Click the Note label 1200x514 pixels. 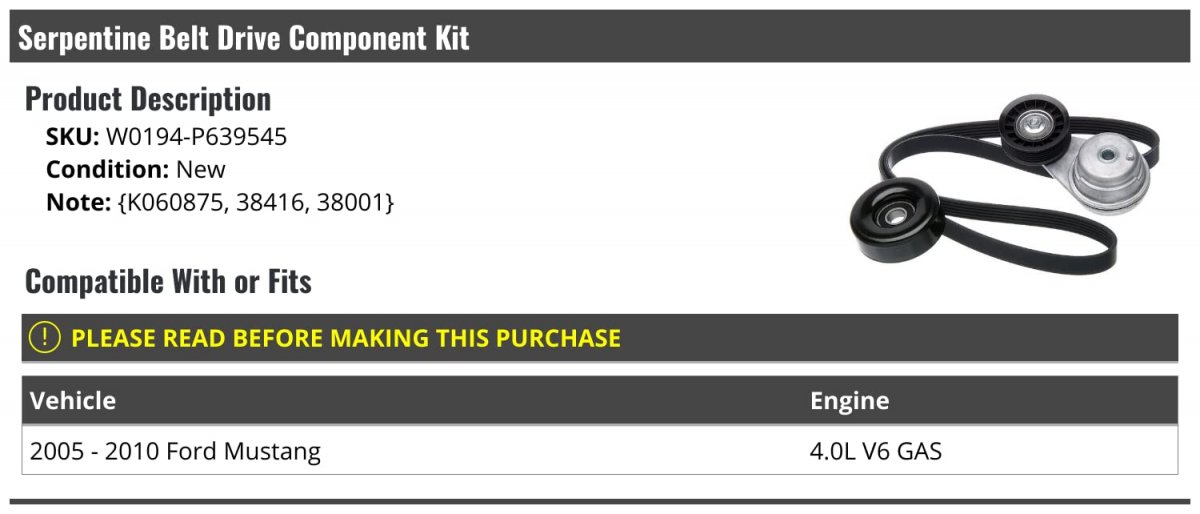[x=77, y=201]
